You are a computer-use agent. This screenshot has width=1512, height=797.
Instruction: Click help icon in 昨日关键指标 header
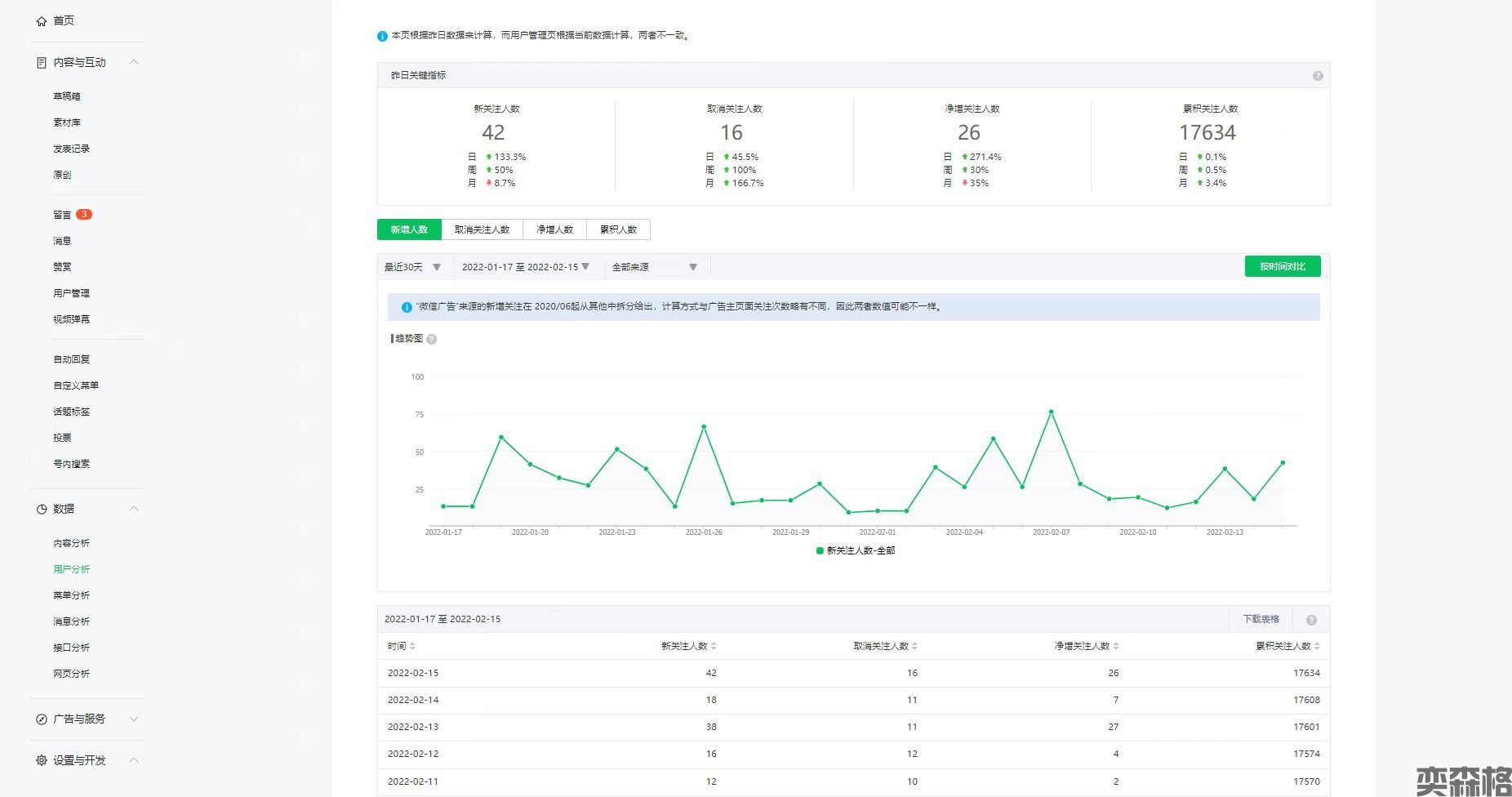1318,76
